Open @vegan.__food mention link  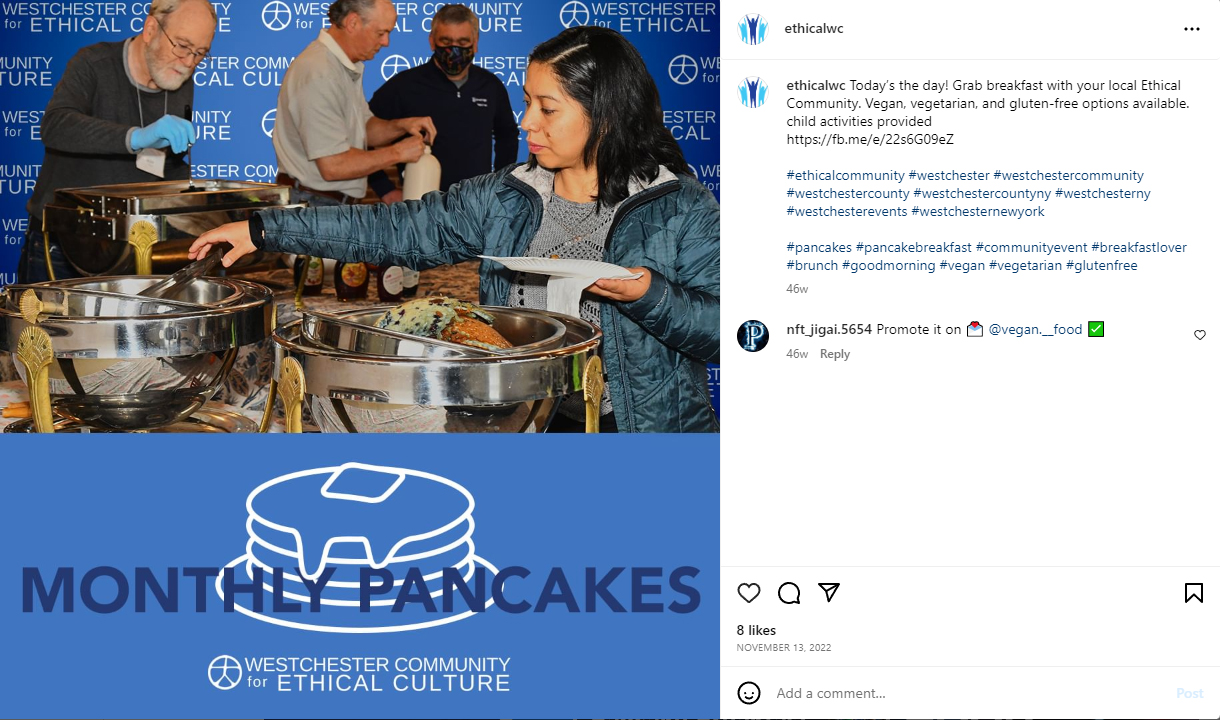[1035, 329]
